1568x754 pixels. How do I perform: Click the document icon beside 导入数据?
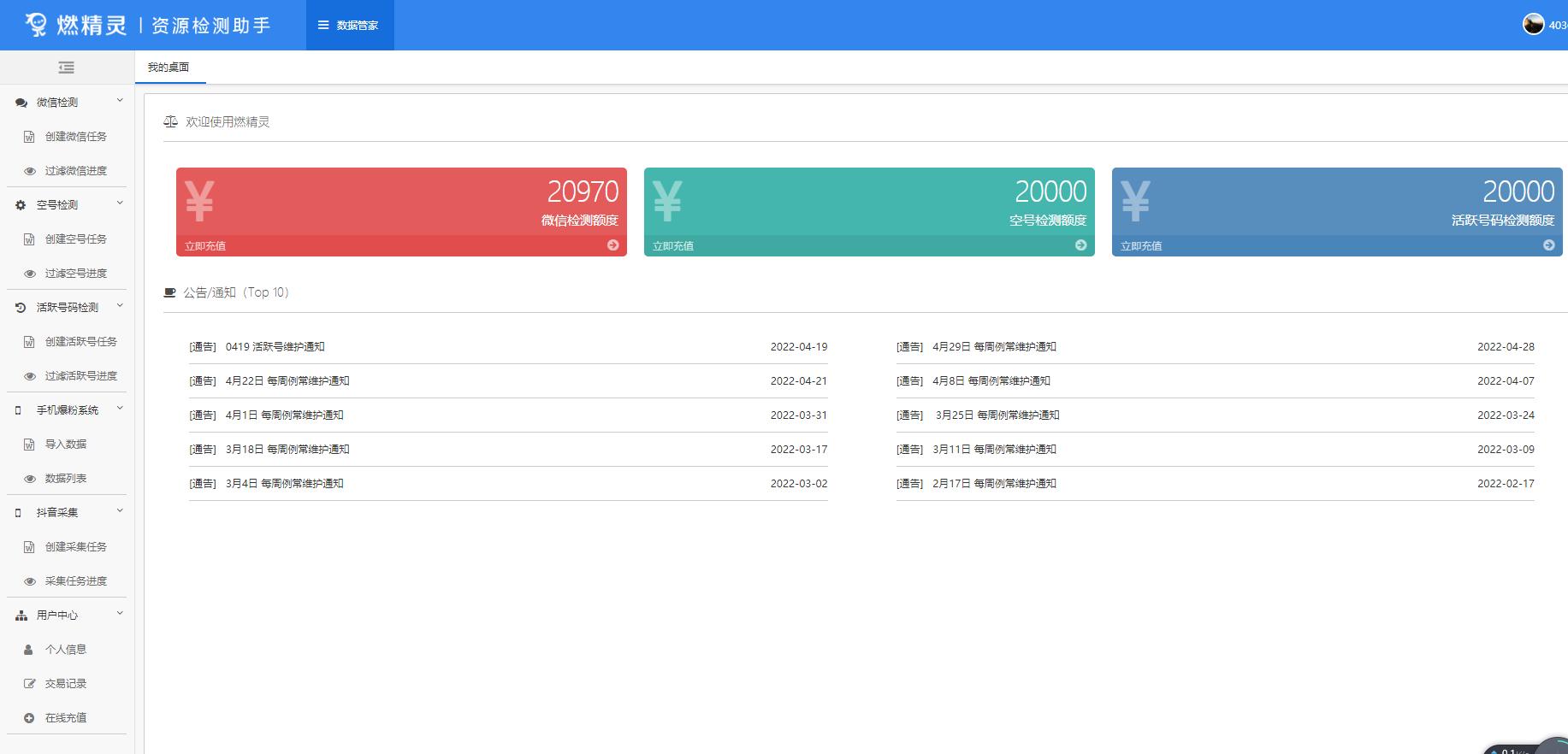[x=29, y=445]
